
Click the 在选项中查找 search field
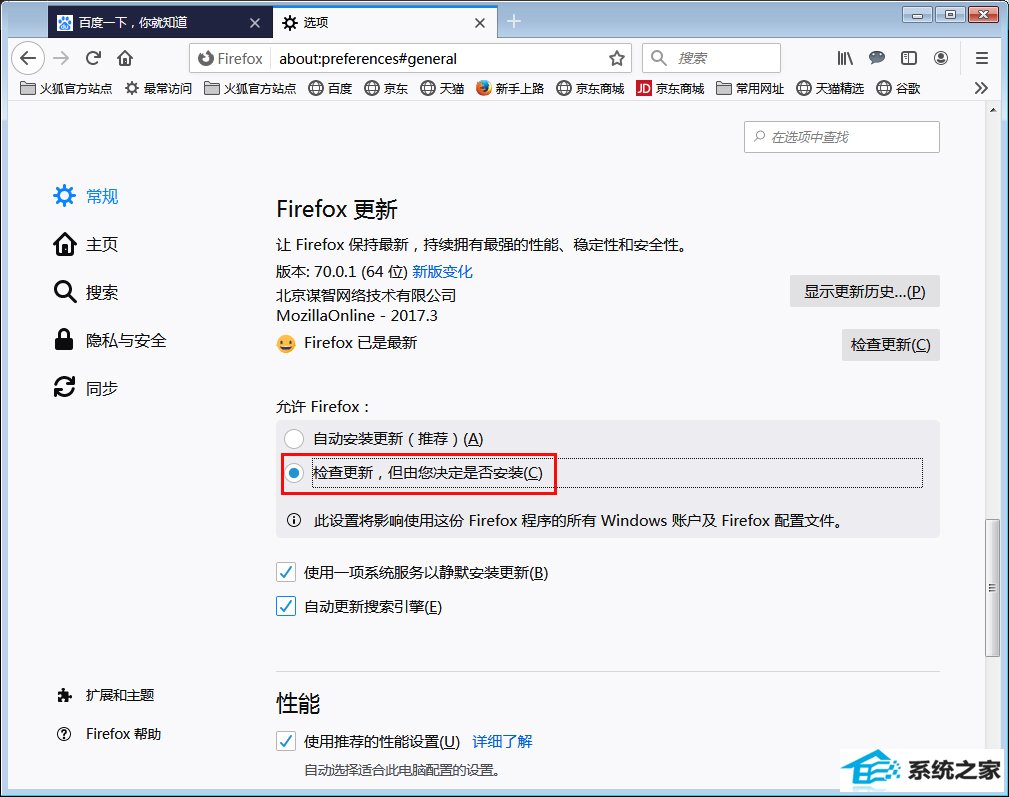tap(842, 137)
